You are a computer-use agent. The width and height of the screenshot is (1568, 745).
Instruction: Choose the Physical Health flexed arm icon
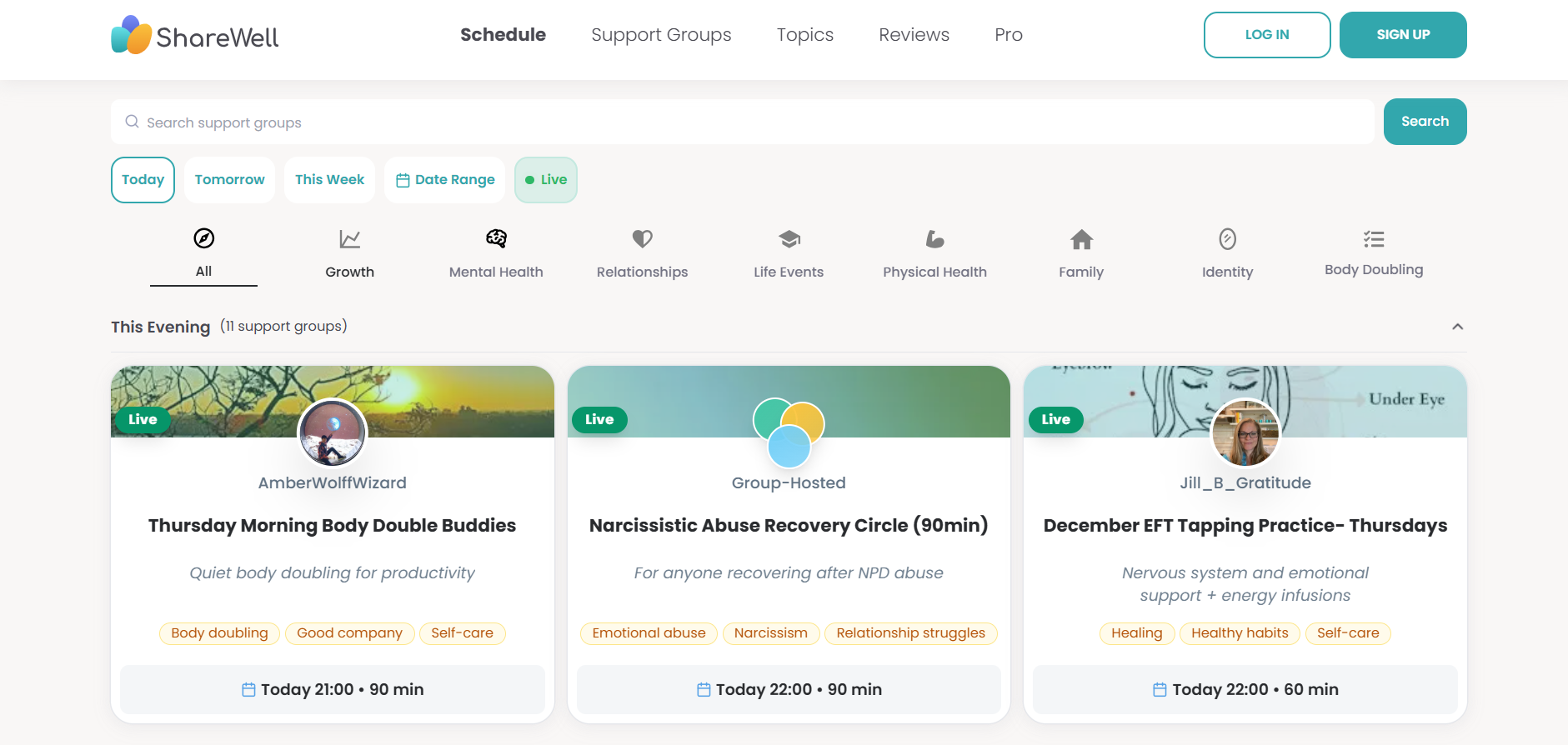point(934,239)
